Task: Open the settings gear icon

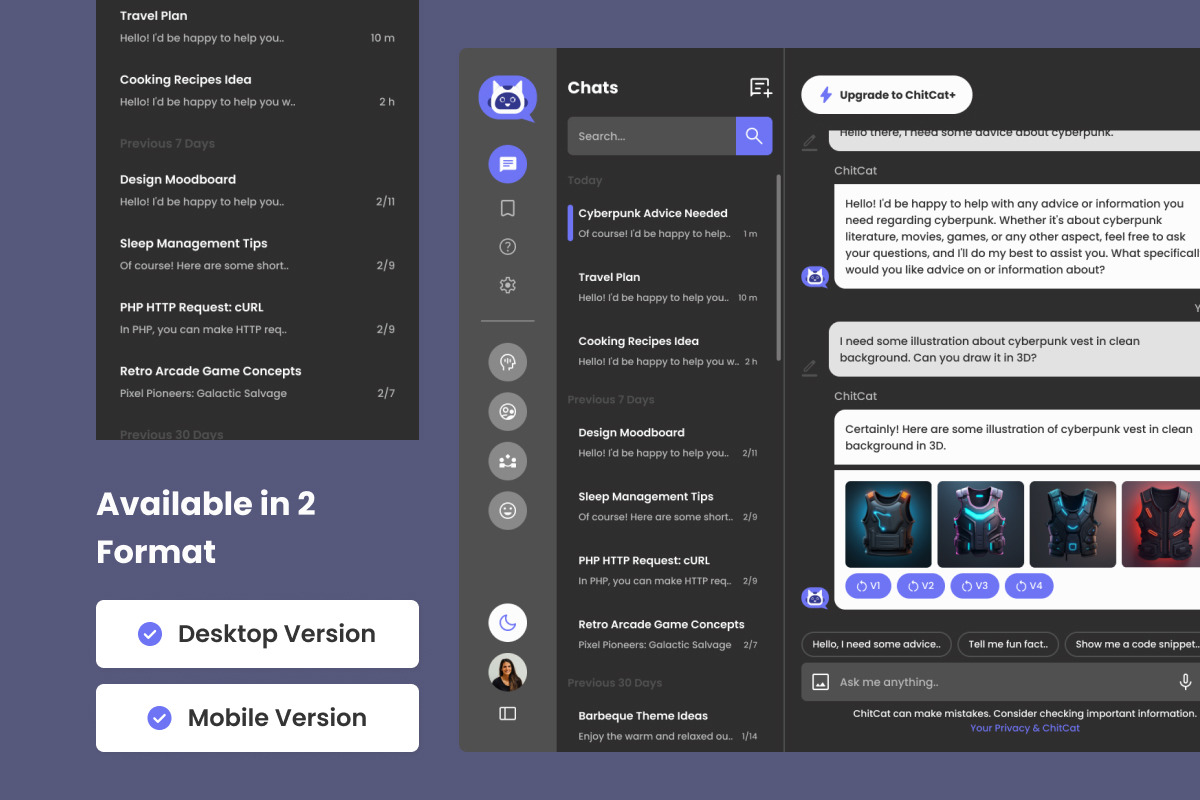Action: (507, 285)
